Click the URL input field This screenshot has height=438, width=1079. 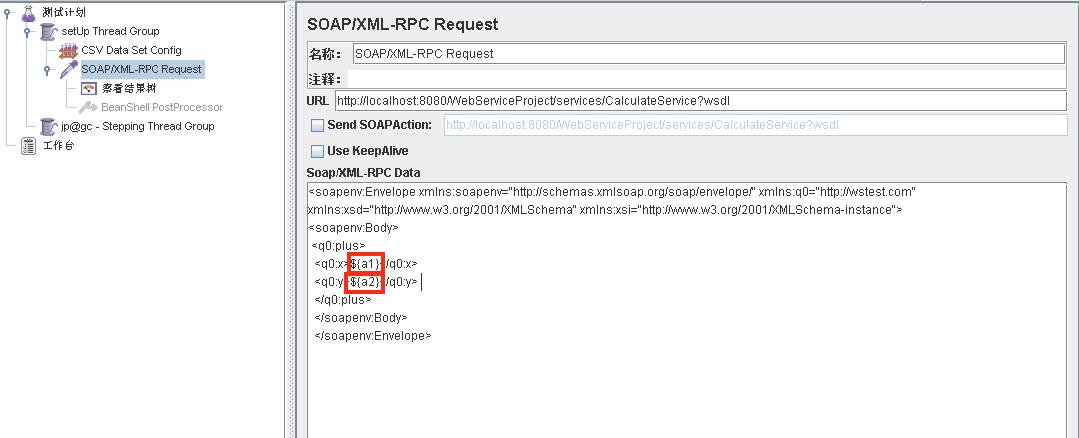coord(701,101)
